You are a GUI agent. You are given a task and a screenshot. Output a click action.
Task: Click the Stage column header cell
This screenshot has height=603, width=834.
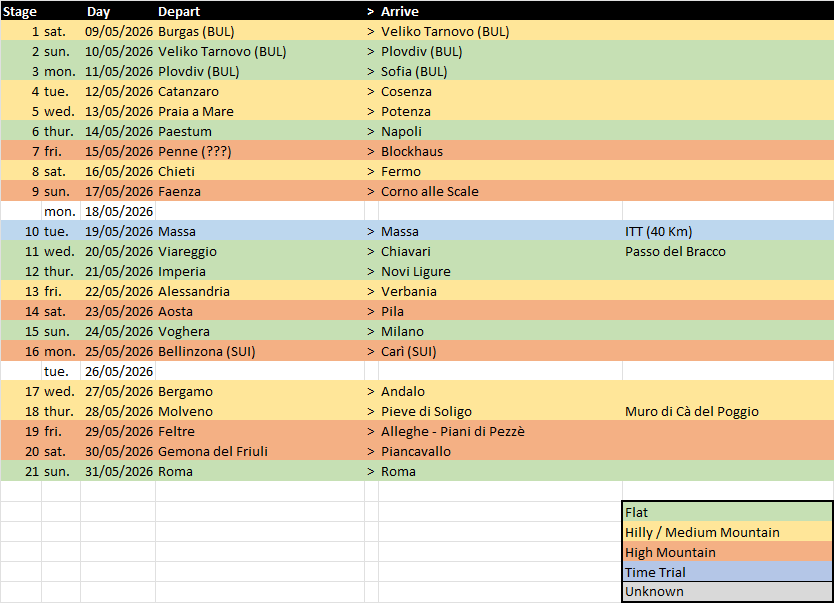(20, 11)
